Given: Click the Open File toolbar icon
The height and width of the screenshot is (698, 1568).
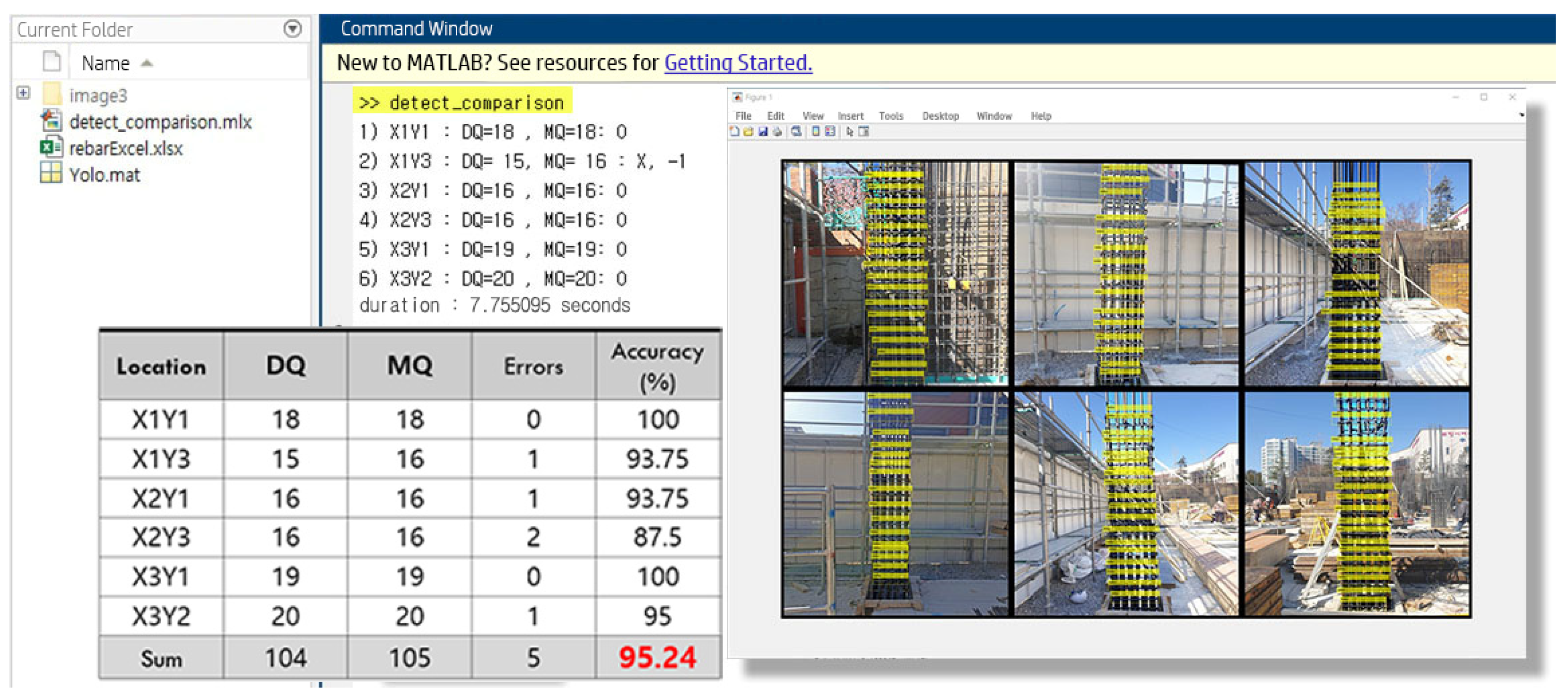Looking at the screenshot, I should point(749,131).
